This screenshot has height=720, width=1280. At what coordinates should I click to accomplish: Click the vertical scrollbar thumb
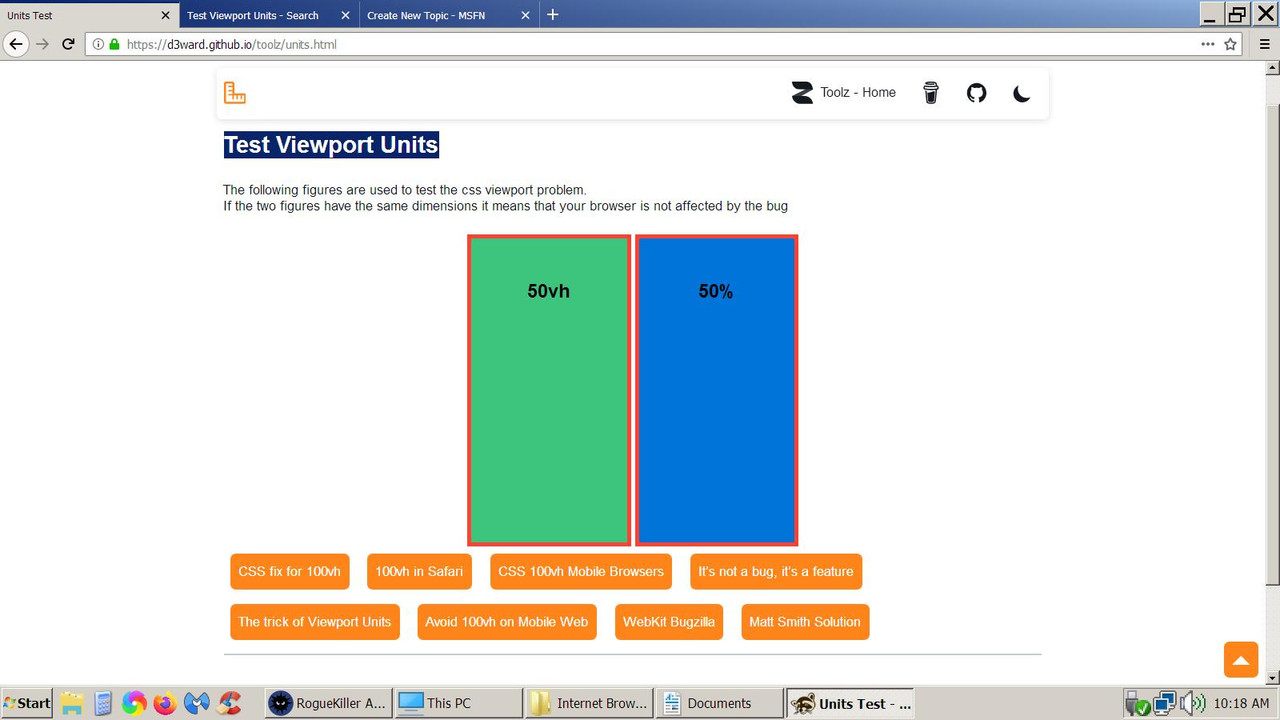[x=1272, y=344]
